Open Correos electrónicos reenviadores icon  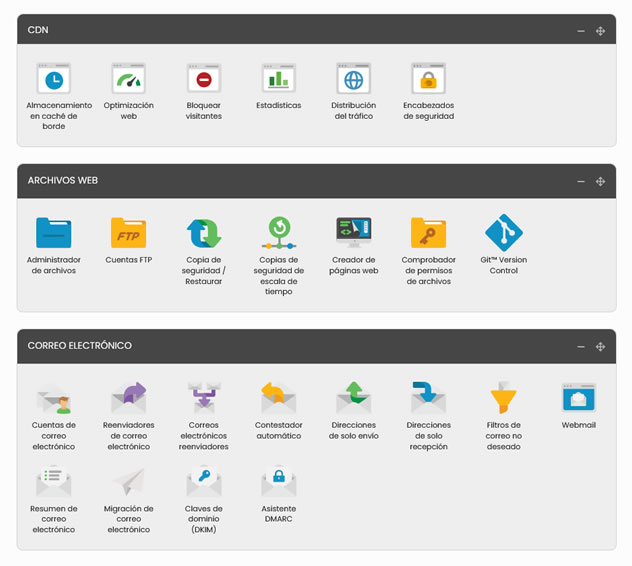click(x=204, y=398)
